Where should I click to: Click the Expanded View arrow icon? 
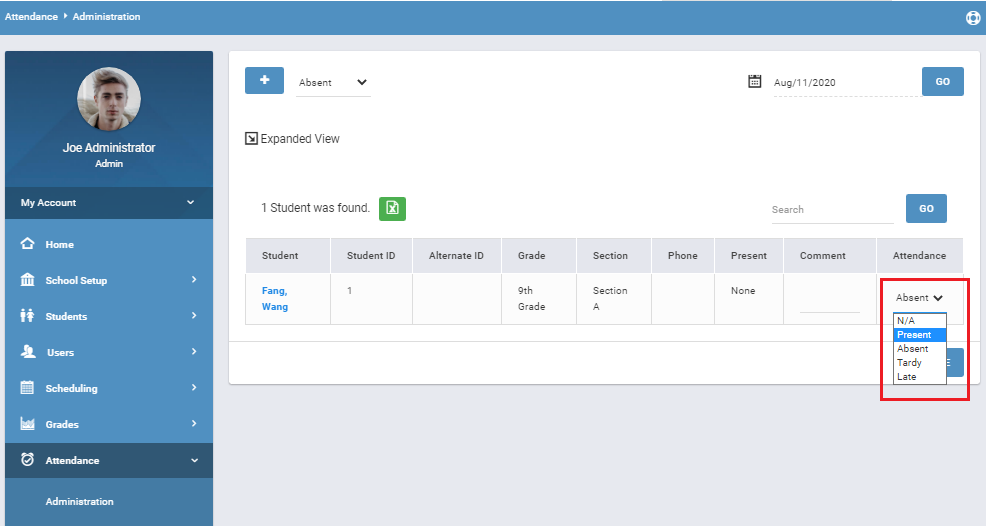251,138
